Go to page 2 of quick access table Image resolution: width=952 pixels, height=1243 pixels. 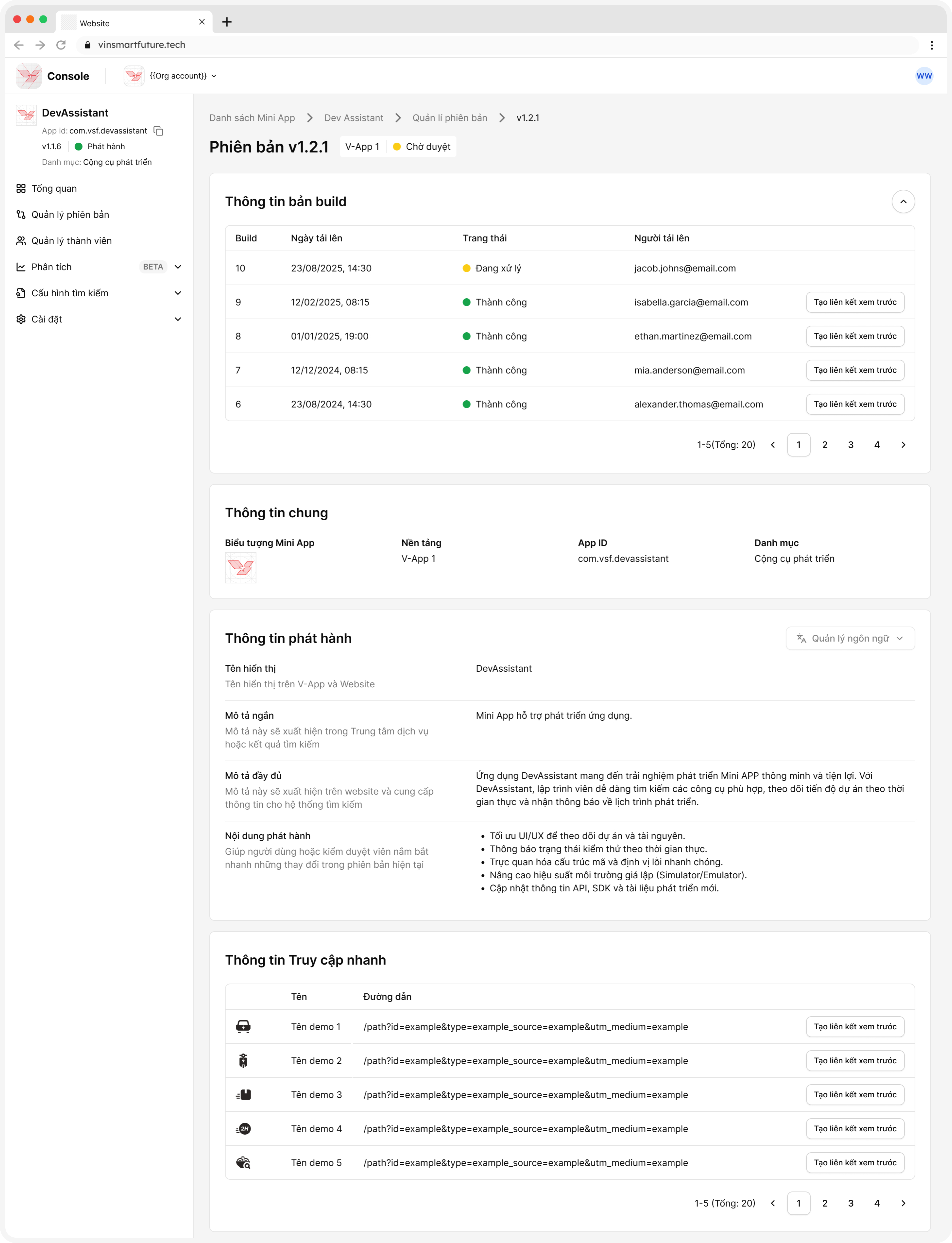824,1203
